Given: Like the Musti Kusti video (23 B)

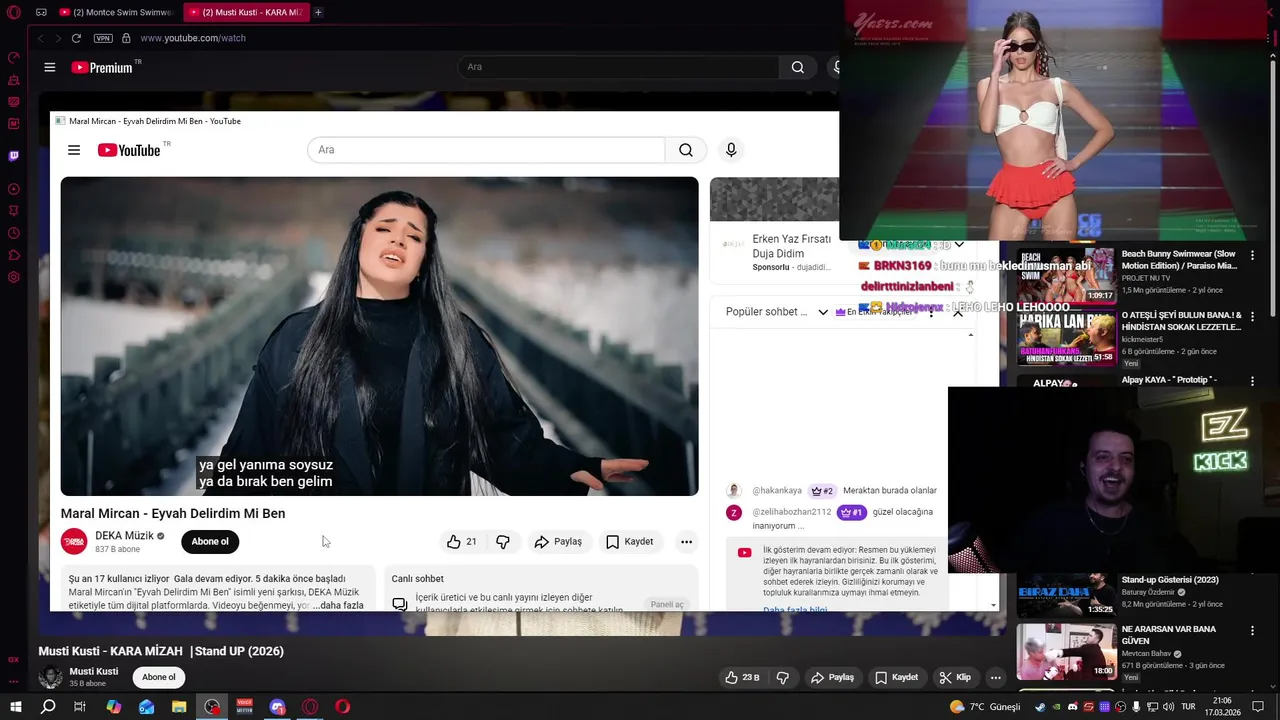Looking at the screenshot, I should [x=743, y=677].
